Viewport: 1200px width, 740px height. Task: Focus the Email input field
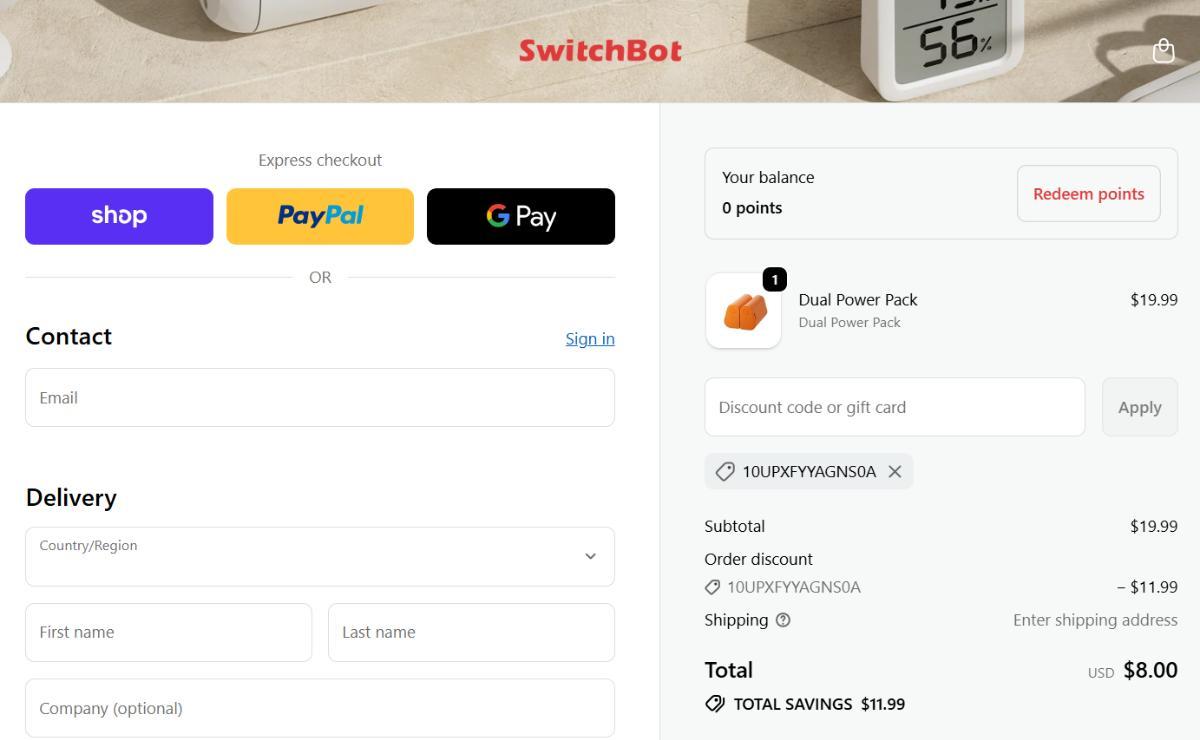(320, 398)
